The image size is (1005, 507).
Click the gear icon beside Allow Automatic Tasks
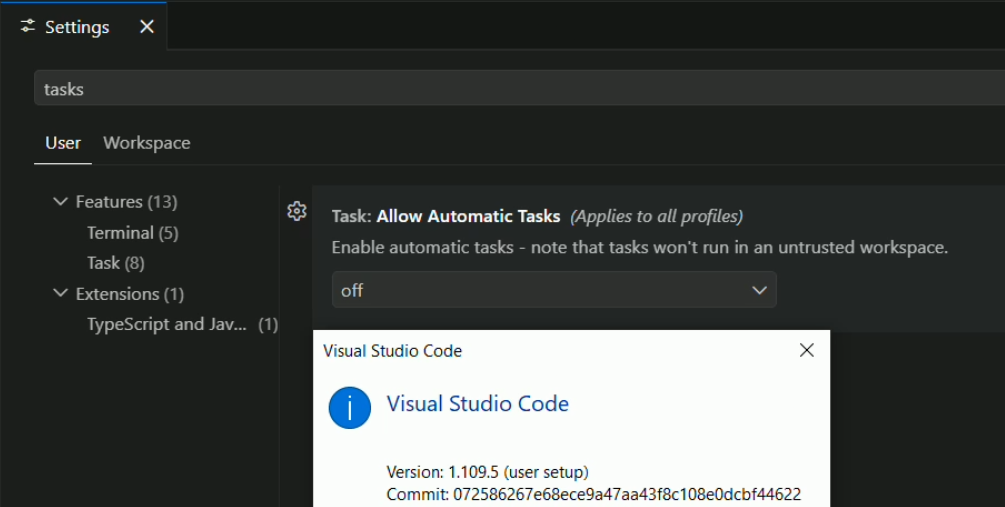point(296,211)
